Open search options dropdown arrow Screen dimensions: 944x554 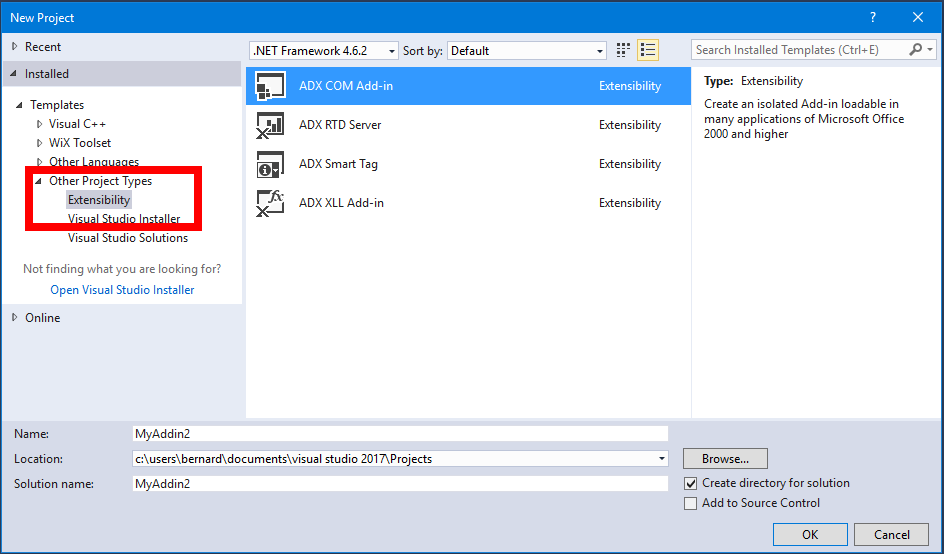(930, 50)
